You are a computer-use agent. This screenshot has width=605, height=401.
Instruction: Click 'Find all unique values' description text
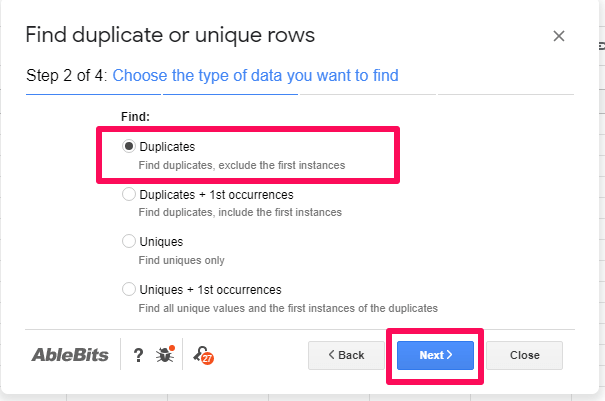(288, 308)
